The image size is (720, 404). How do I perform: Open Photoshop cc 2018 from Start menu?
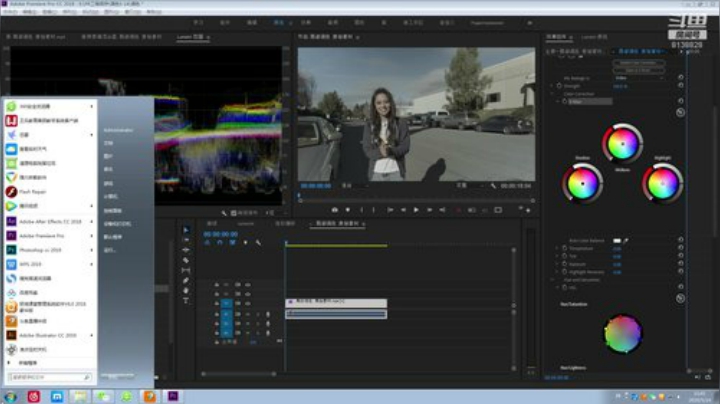click(x=49, y=250)
